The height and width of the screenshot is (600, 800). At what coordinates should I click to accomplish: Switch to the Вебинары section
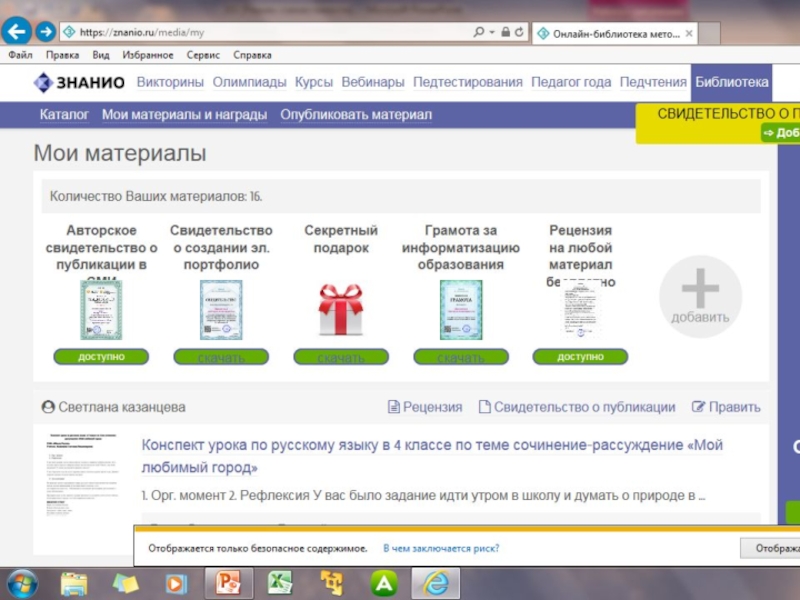point(373,82)
